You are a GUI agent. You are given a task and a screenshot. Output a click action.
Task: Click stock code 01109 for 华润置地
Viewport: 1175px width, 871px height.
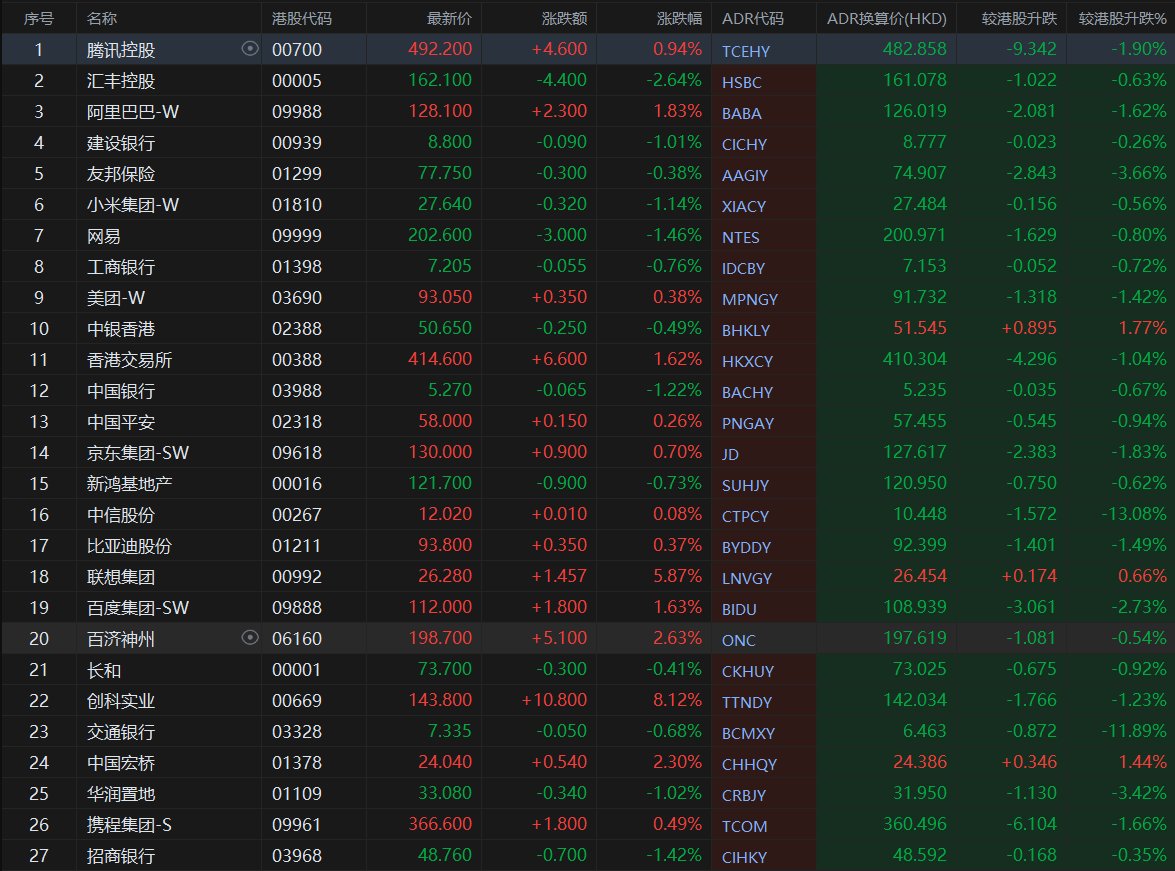297,793
